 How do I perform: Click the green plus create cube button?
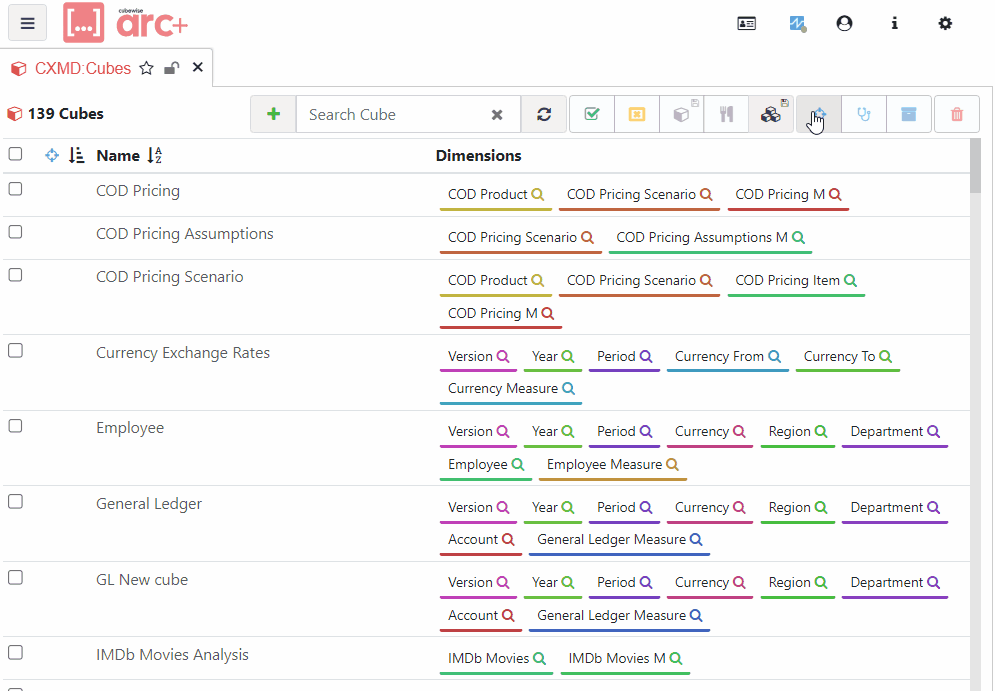pyautogui.click(x=273, y=115)
